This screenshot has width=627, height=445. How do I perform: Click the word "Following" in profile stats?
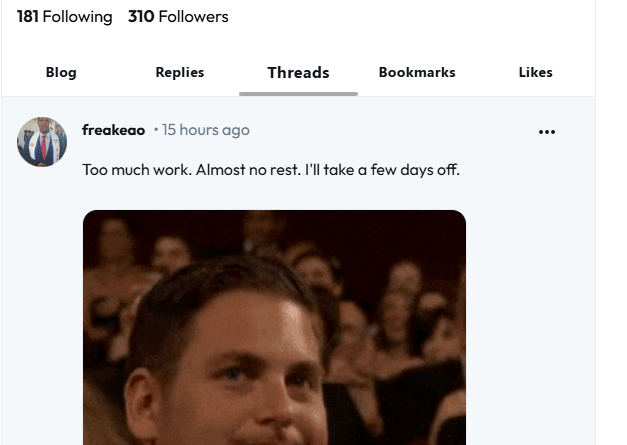pyautogui.click(x=78, y=16)
